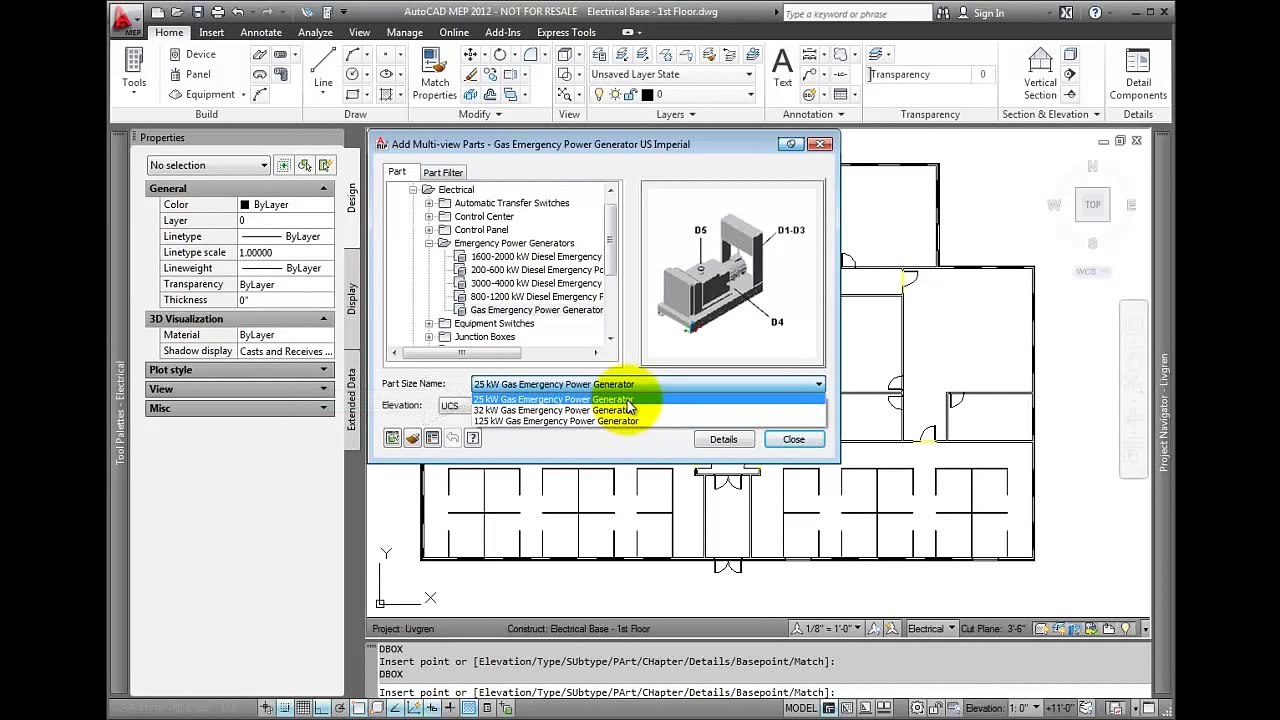Select the Gas Emergency Power Generator tree item

click(x=537, y=310)
